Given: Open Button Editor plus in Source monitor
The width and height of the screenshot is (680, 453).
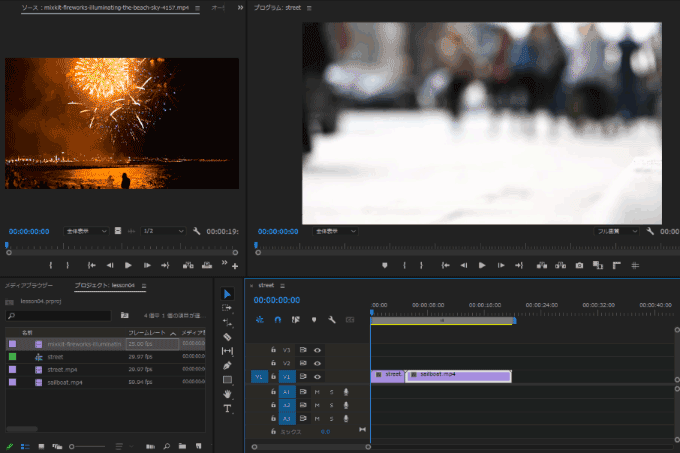Looking at the screenshot, I should (x=235, y=266).
